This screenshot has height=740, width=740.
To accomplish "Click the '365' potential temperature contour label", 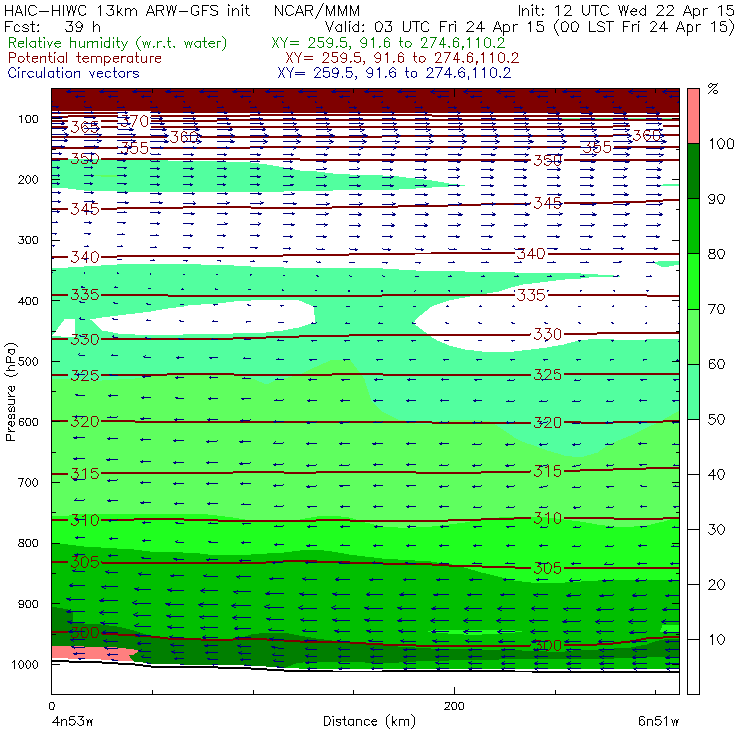I will click(x=85, y=127).
